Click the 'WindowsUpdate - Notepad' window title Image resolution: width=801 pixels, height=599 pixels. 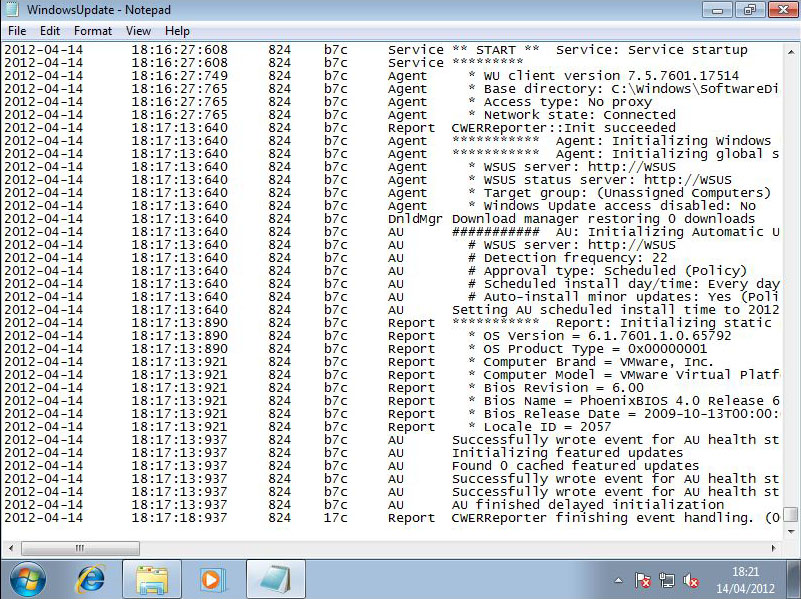[x=99, y=10]
